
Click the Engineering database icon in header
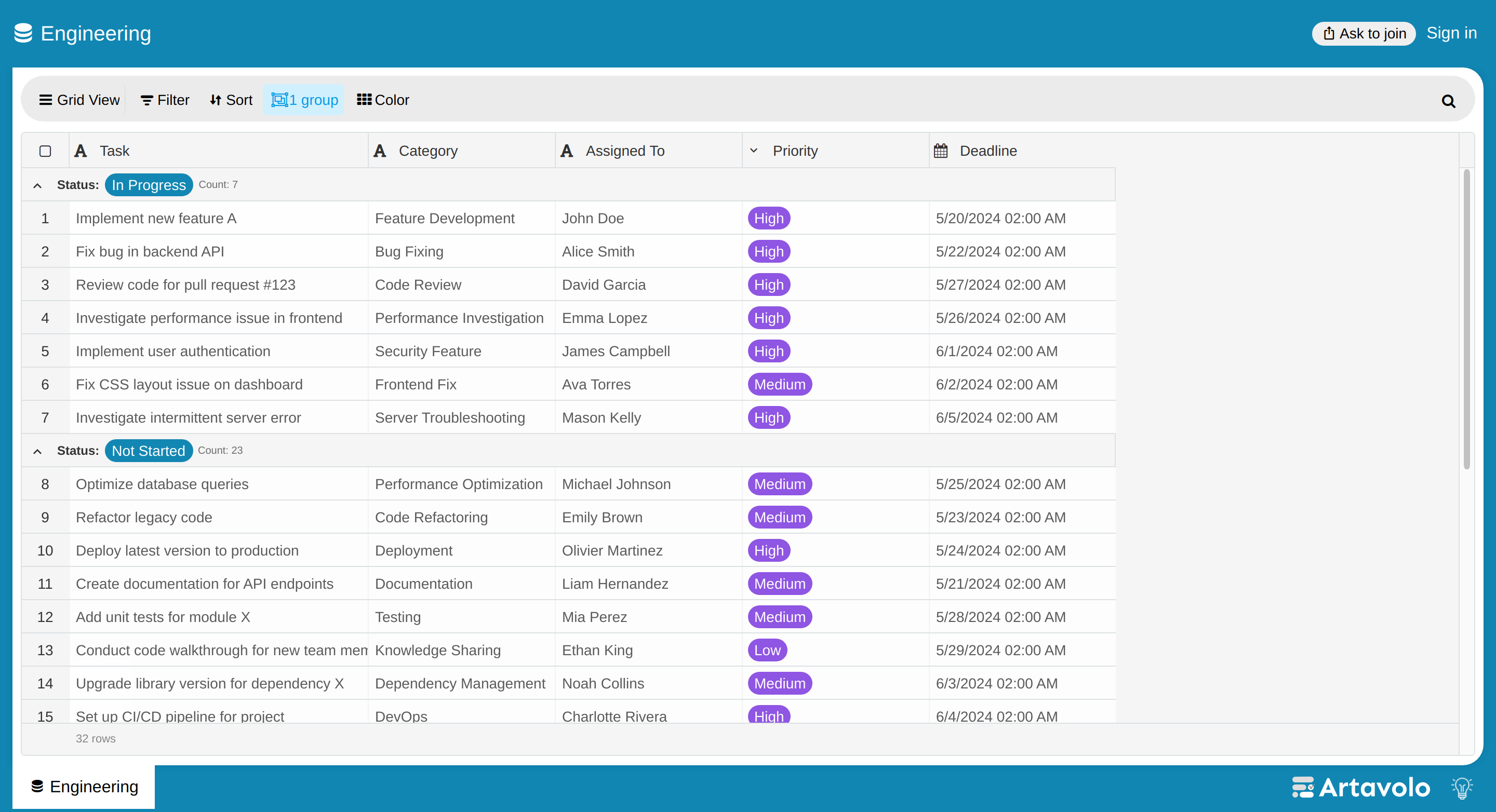pyautogui.click(x=23, y=33)
